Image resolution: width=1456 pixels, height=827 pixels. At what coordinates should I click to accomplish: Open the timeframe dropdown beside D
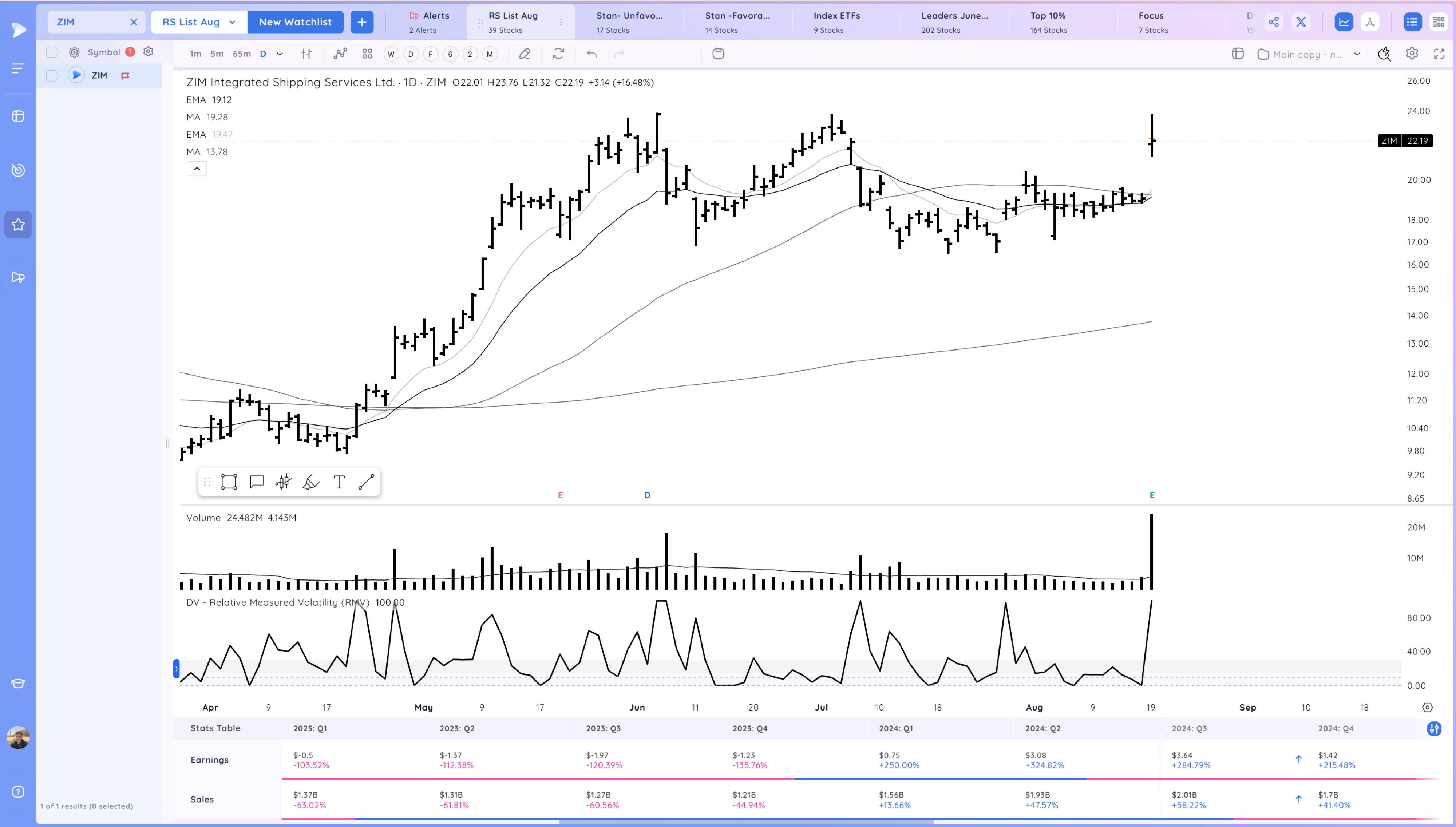(279, 54)
